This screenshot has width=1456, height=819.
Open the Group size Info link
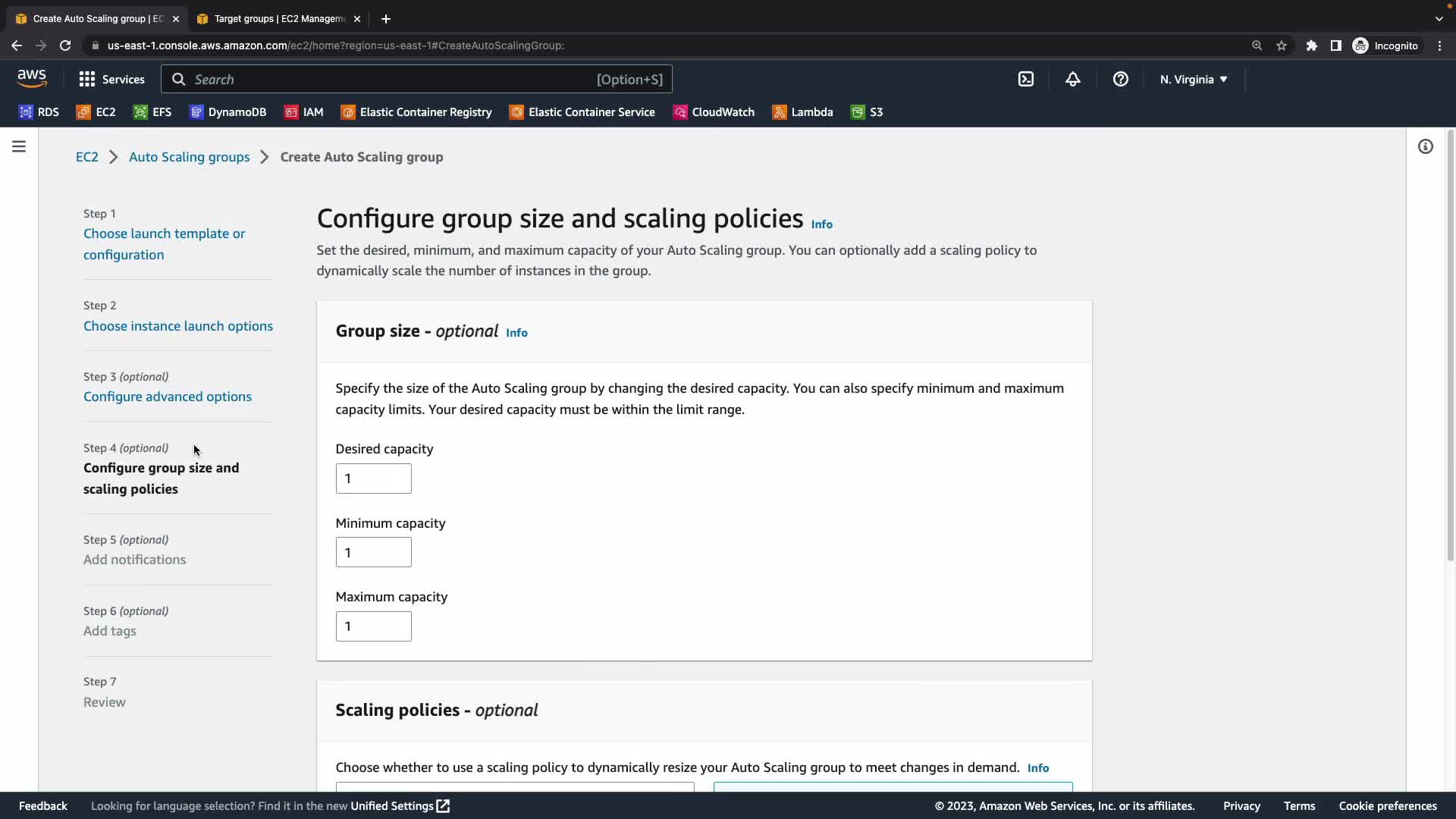point(516,333)
